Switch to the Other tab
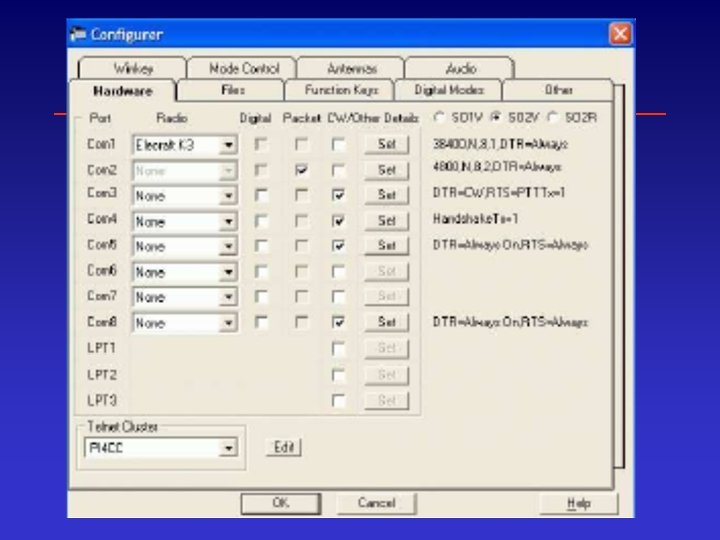This screenshot has height=540, width=720. point(558,90)
